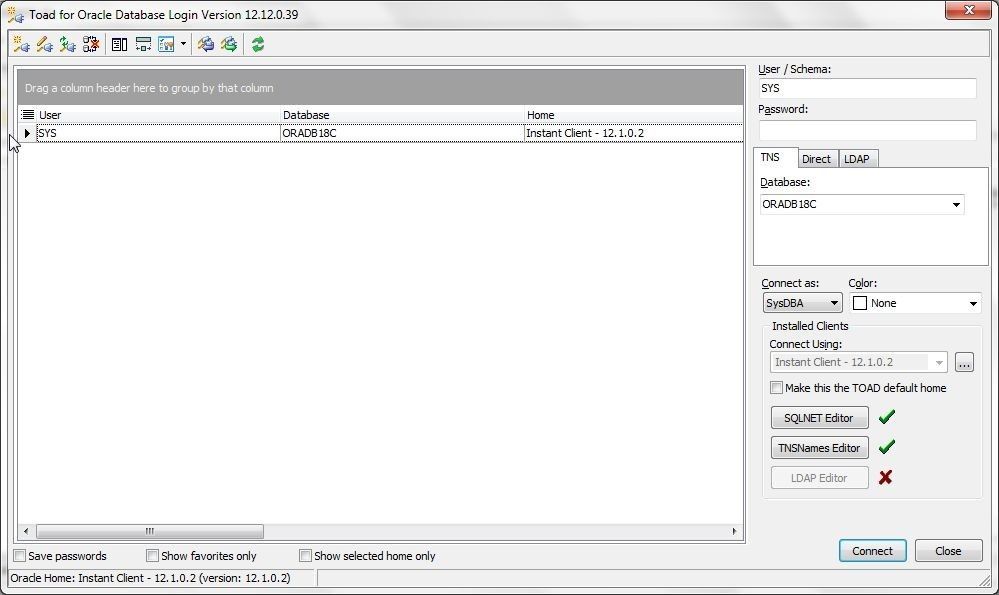This screenshot has height=595, width=999.
Task: Open the TNSNames Editor
Action: 819,448
